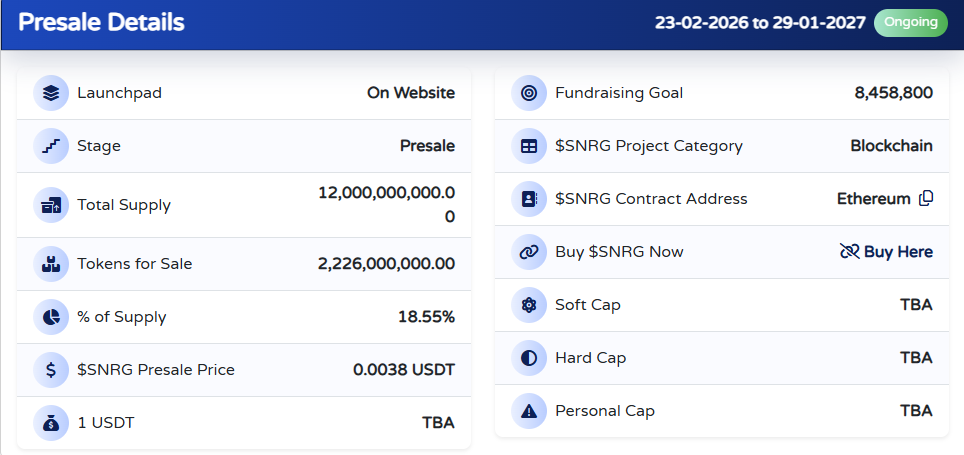964x455 pixels.
Task: Click the Personal Cap label
Action: 605,411
